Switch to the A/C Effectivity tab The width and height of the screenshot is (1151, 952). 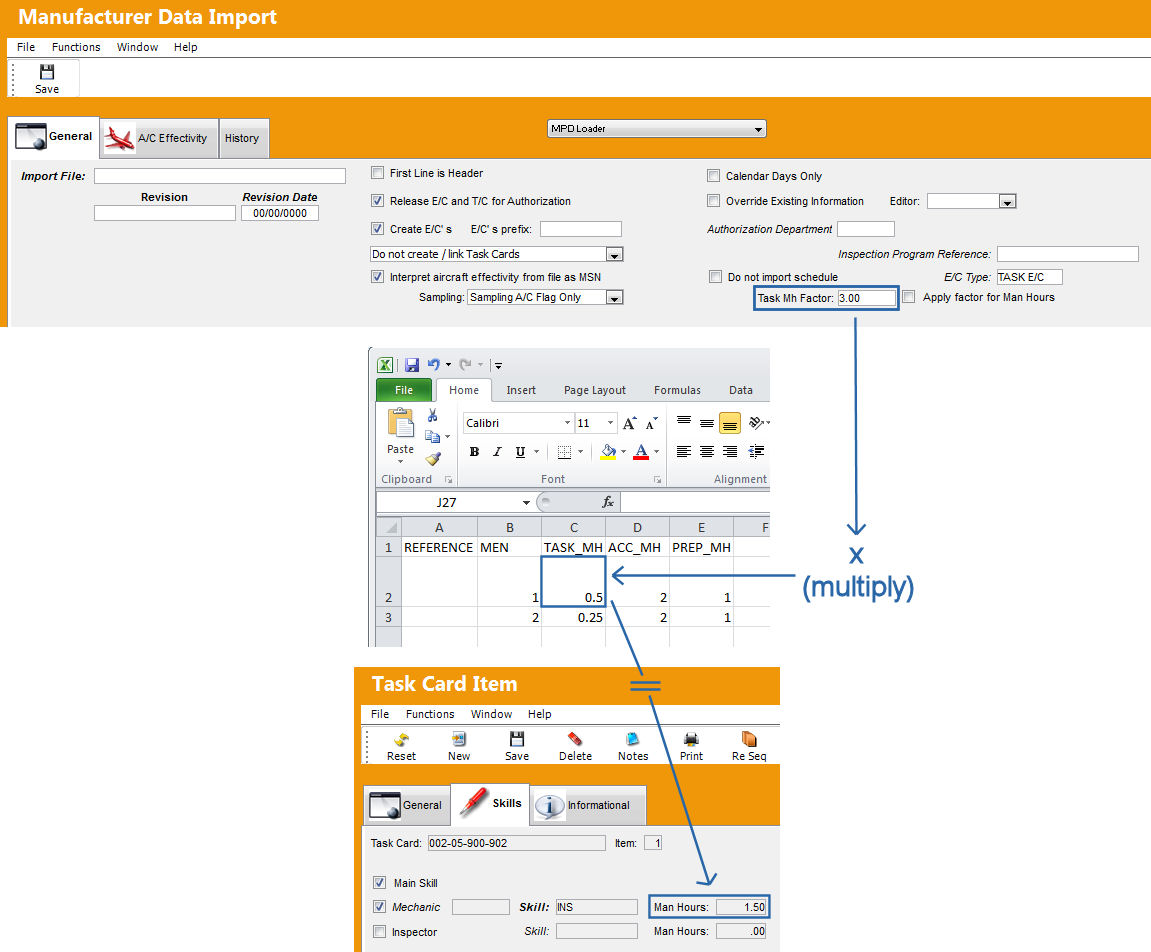coord(159,138)
